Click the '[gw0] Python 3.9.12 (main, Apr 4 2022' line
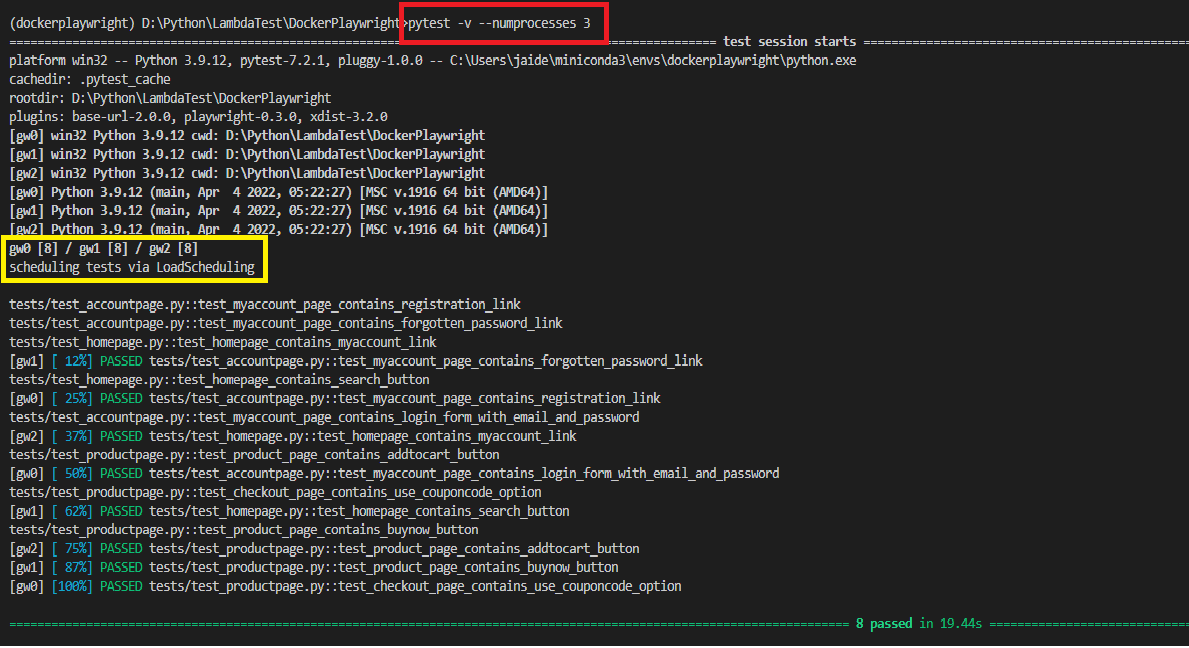The image size is (1189, 648). (x=278, y=193)
